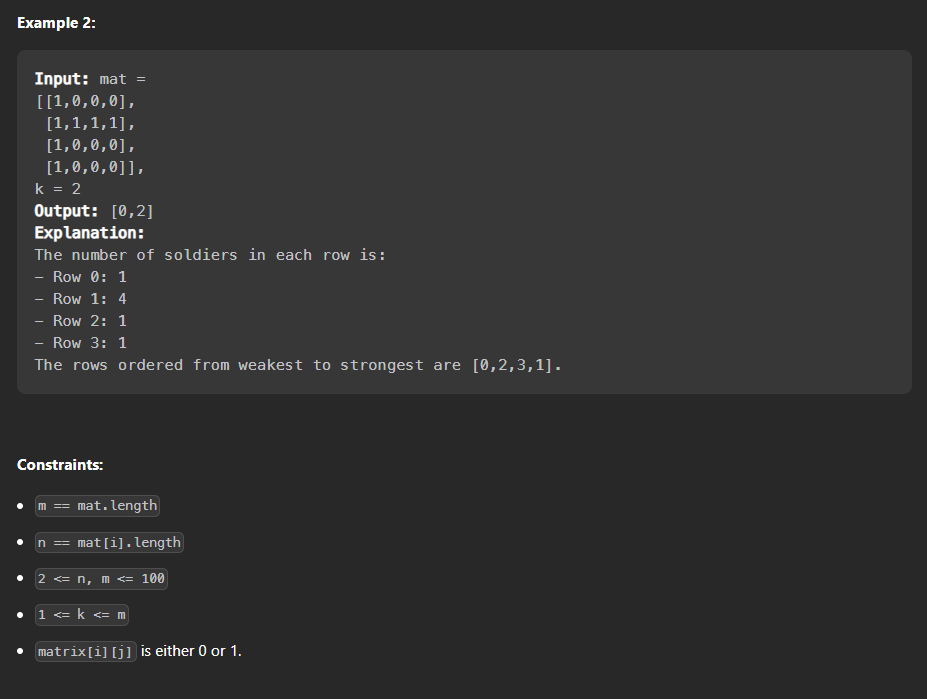Click the matrix[i][j] code snippet
The height and width of the screenshot is (699, 927).
[86, 651]
